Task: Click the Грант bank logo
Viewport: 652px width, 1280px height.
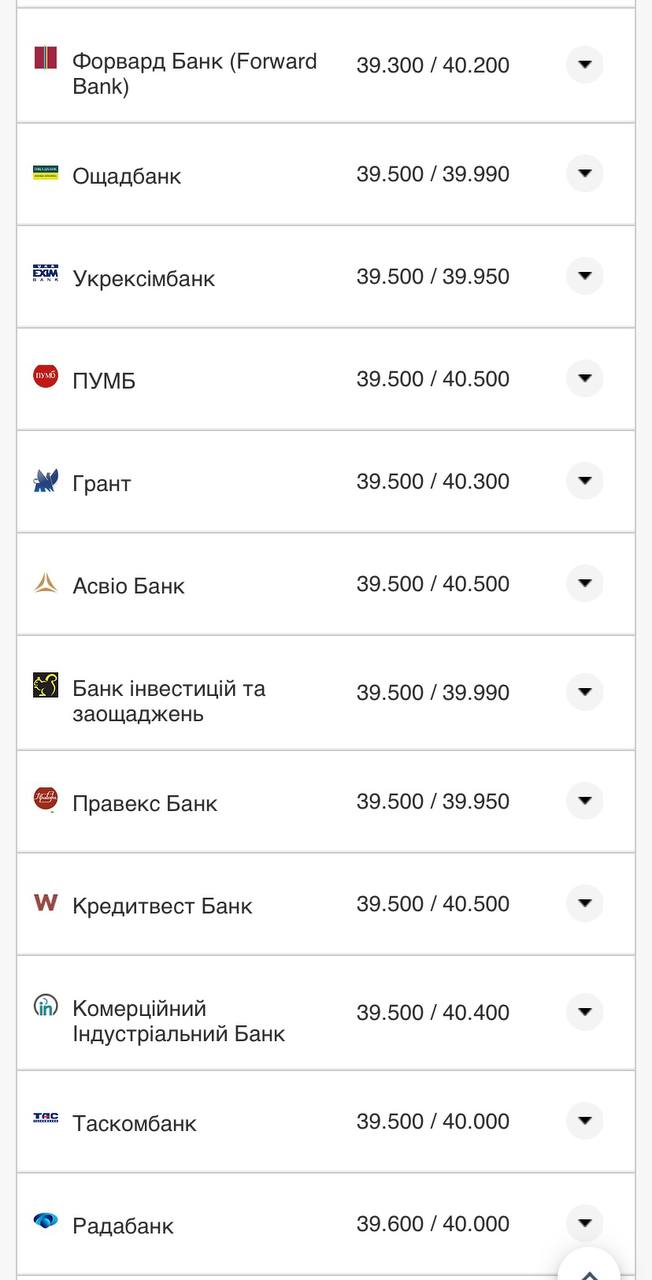Action: [44, 481]
